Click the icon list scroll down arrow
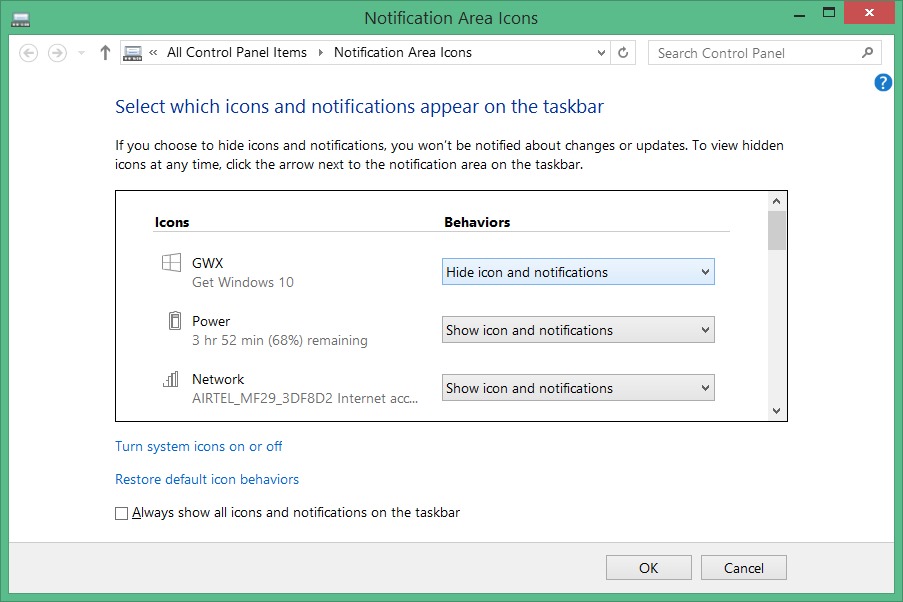 click(777, 411)
